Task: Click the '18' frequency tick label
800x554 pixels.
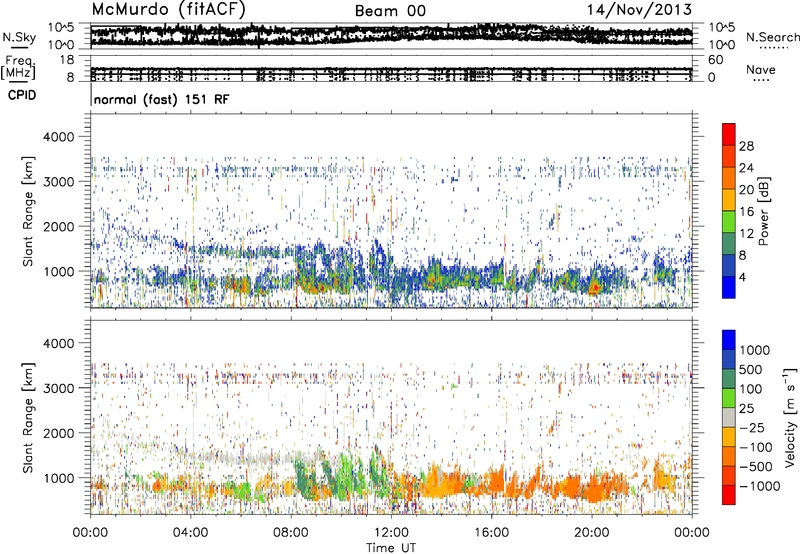Action: click(x=67, y=60)
